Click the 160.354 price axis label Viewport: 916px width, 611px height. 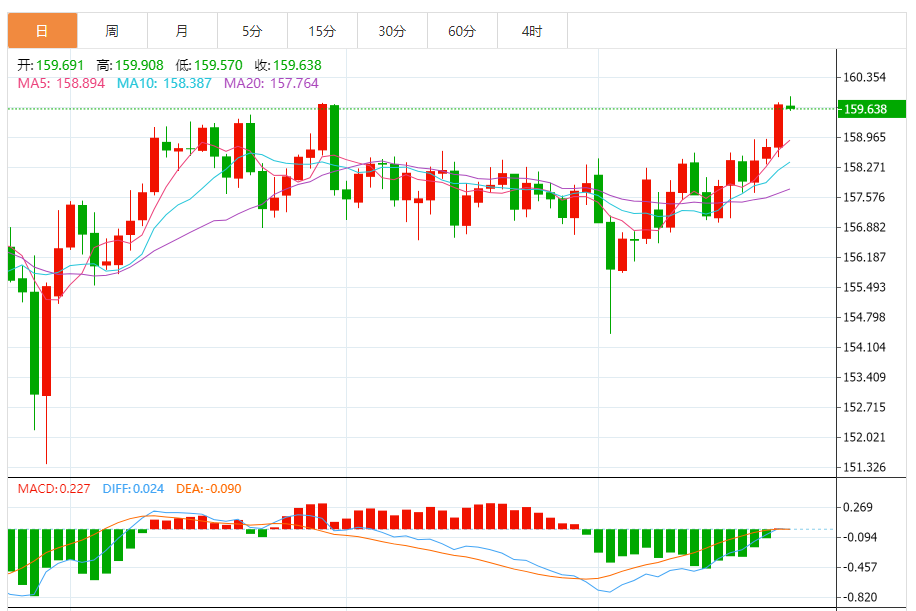point(864,77)
